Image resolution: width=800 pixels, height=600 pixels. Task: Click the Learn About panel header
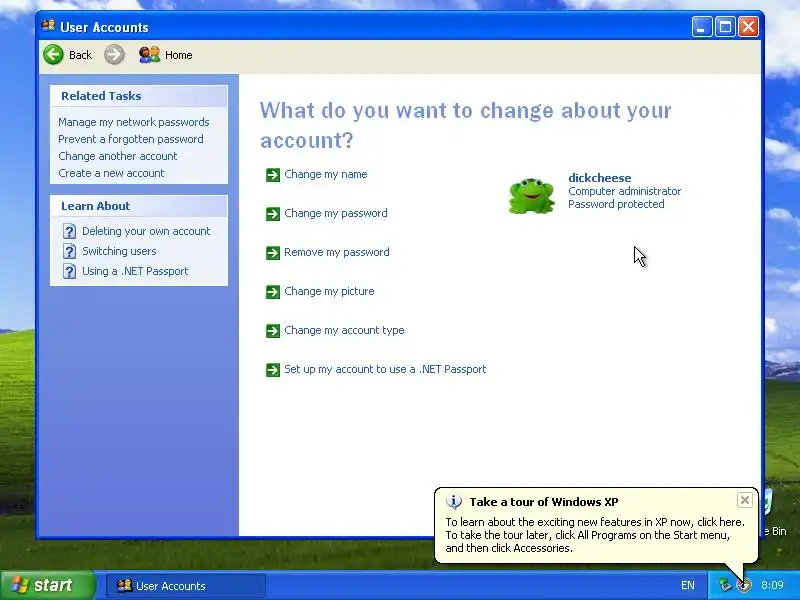point(139,206)
